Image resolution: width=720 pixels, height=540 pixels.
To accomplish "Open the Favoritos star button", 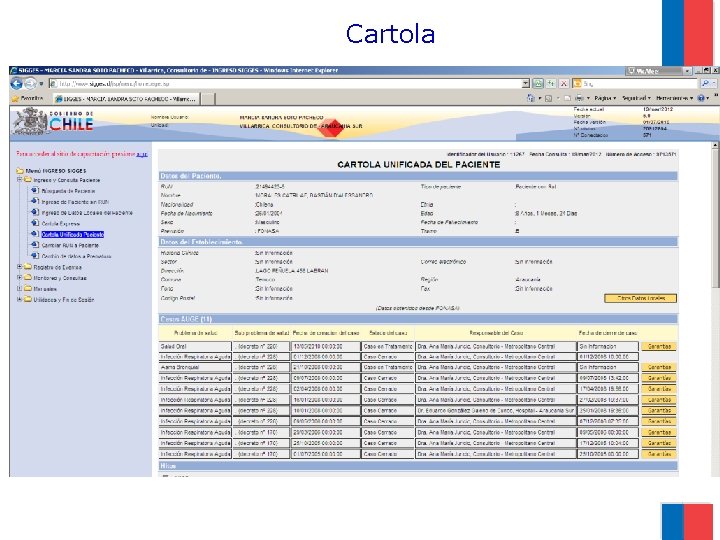I will tap(28, 98).
